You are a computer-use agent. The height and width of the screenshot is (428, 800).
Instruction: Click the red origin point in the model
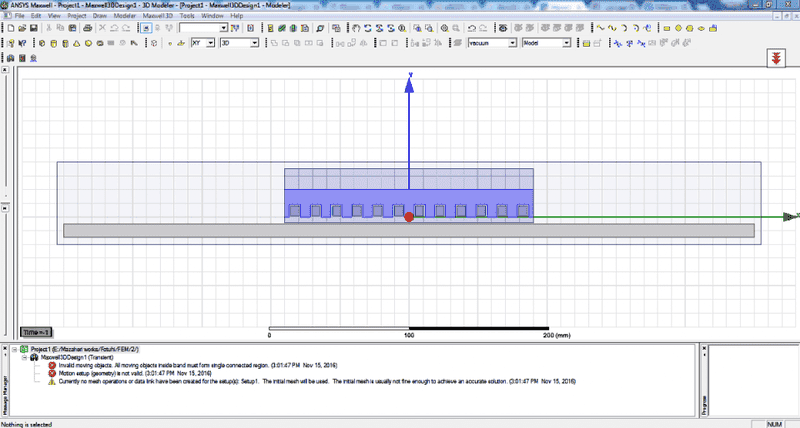coord(409,216)
